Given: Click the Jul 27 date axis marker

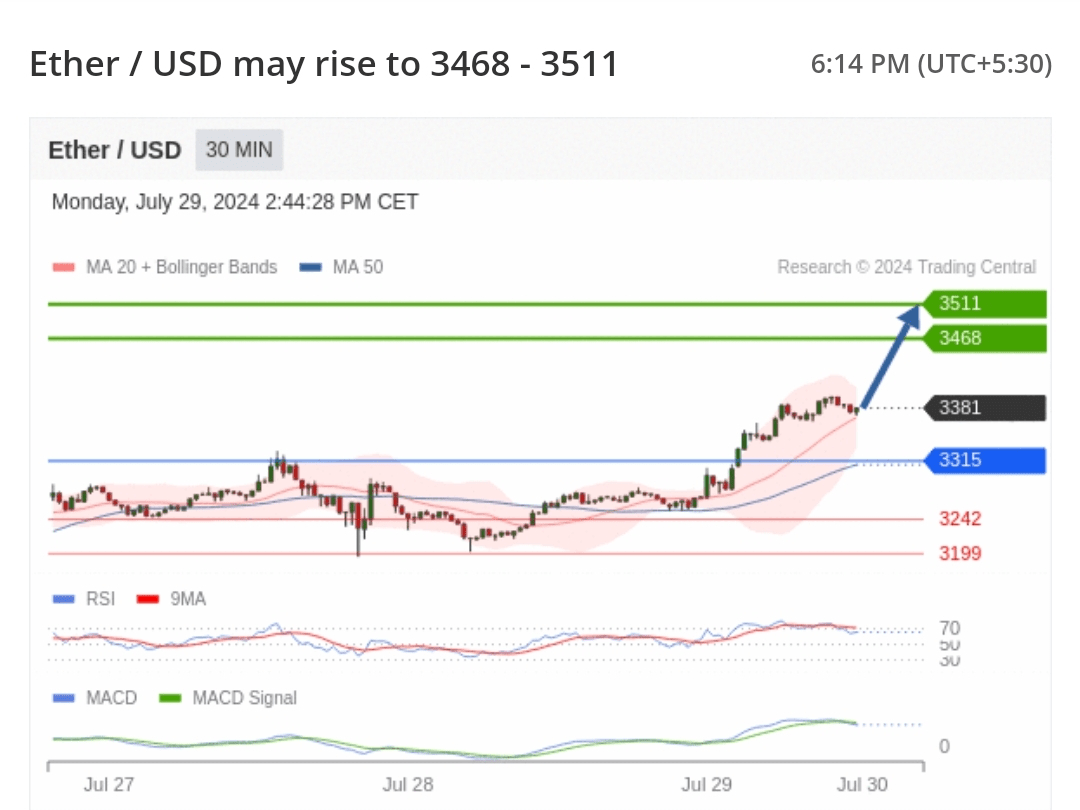Looking at the screenshot, I should (108, 784).
